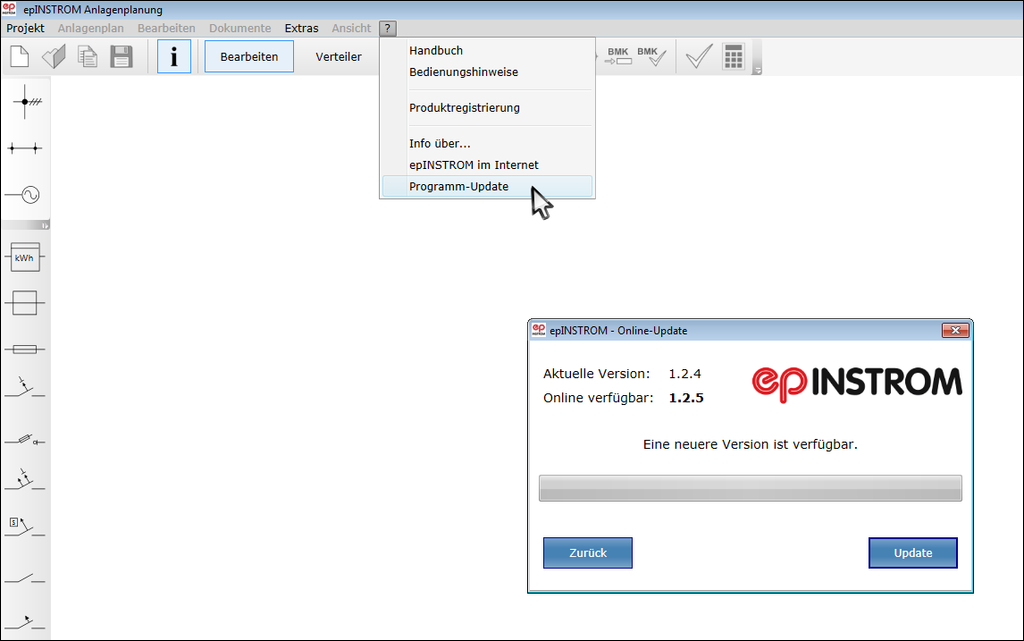Image resolution: width=1024 pixels, height=641 pixels.
Task: Select the double-arrow breaker switch symbol
Action: [25, 480]
